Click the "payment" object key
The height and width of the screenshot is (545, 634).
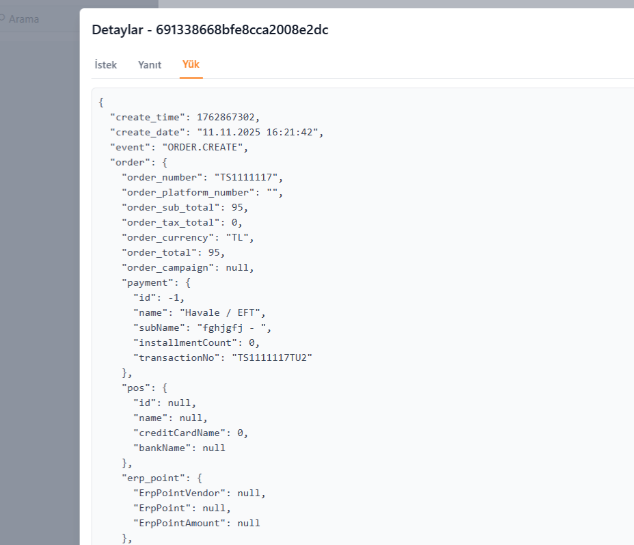point(149,282)
